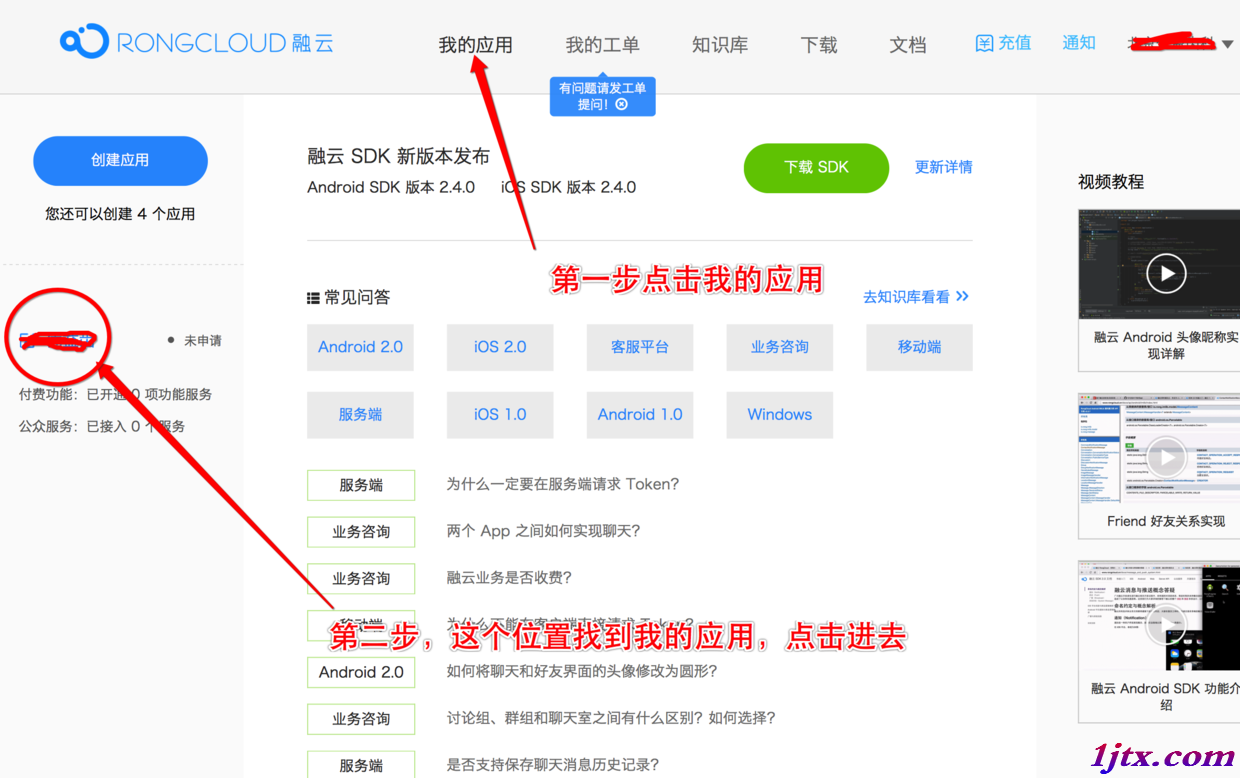1240x778 pixels.
Task: Click the 创建应用 button
Action: [120, 160]
